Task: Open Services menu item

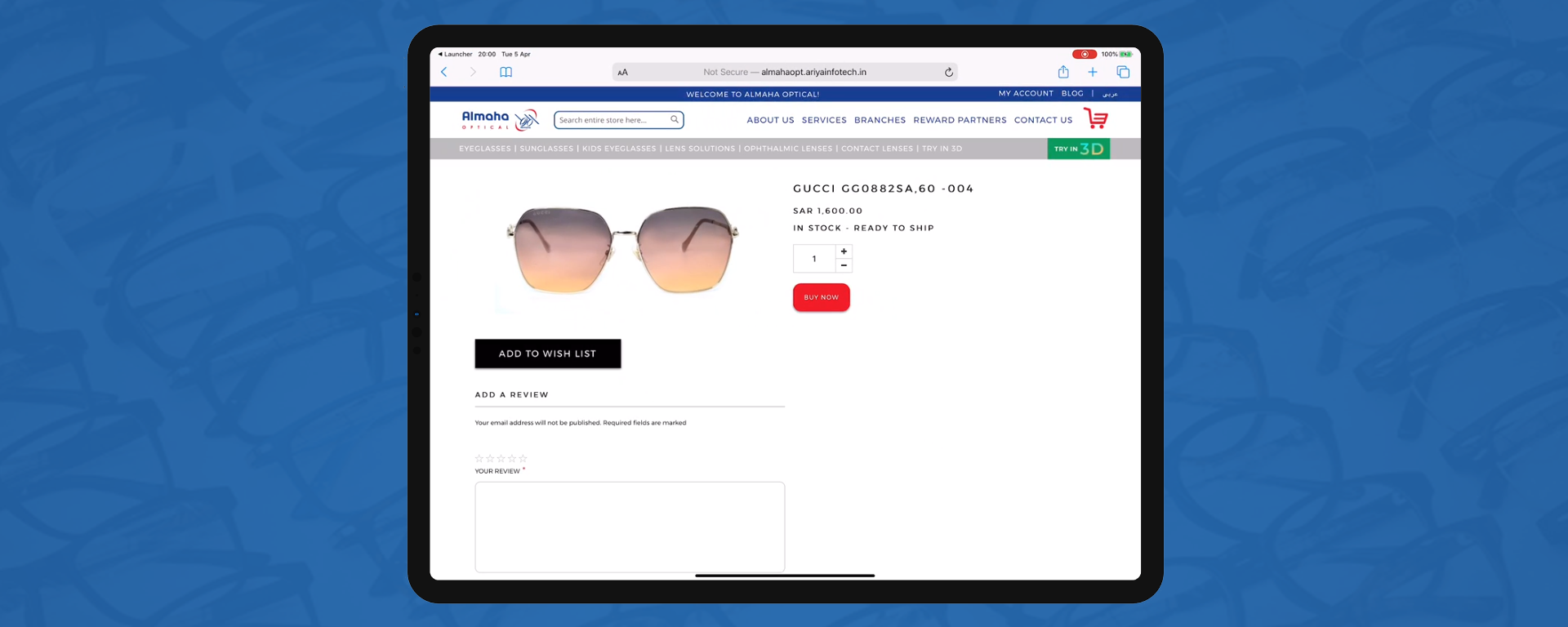Action: click(x=824, y=120)
